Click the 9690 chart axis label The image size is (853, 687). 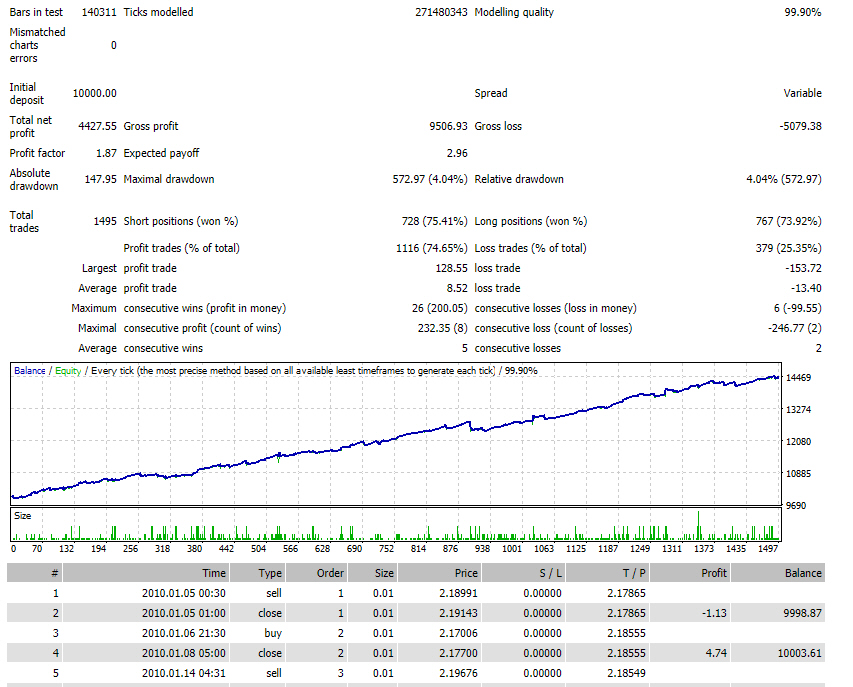pyautogui.click(x=796, y=506)
